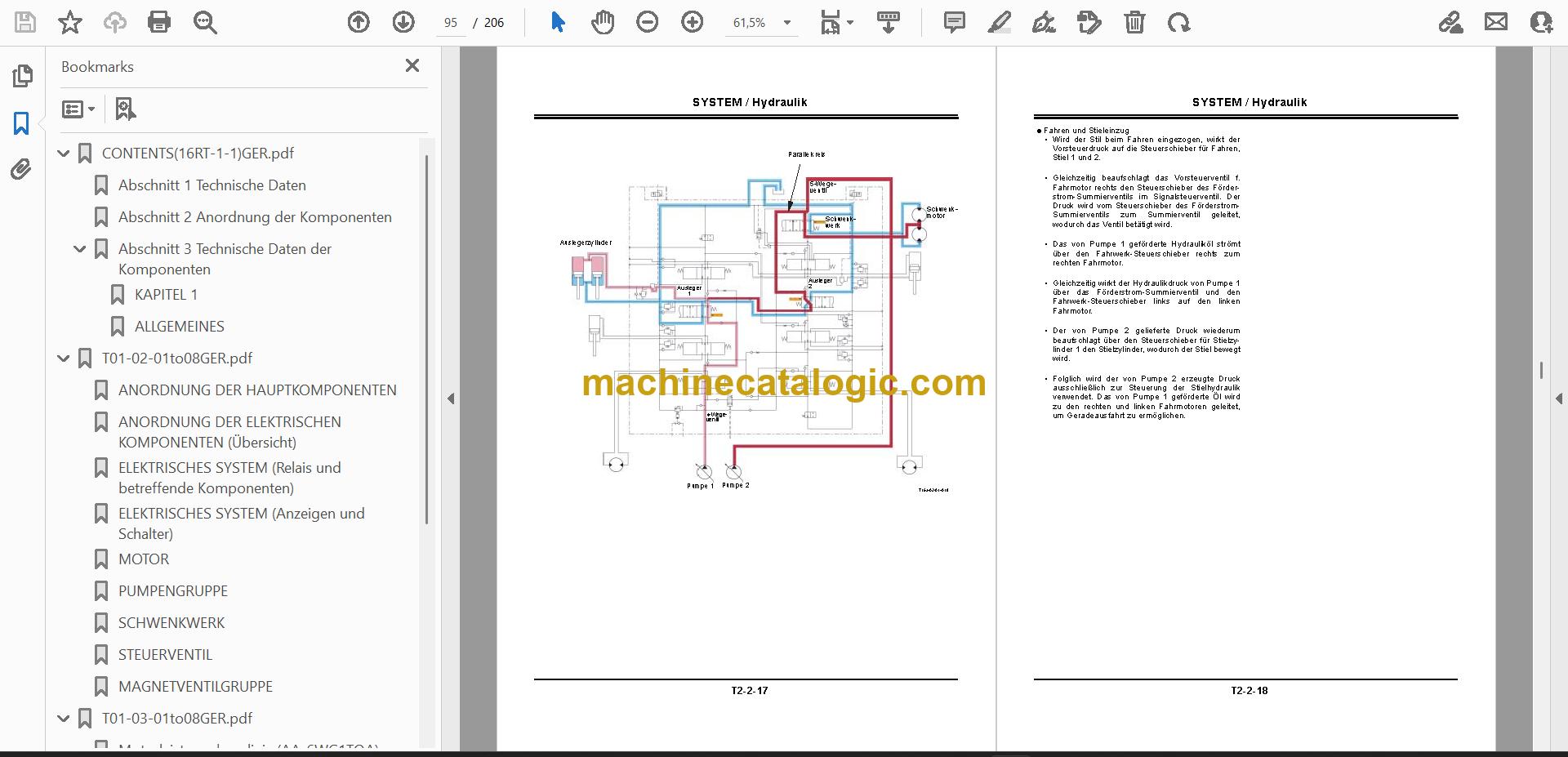Viewport: 1568px width, 757px height.
Task: Open the add comment tool
Action: pyautogui.click(x=954, y=22)
